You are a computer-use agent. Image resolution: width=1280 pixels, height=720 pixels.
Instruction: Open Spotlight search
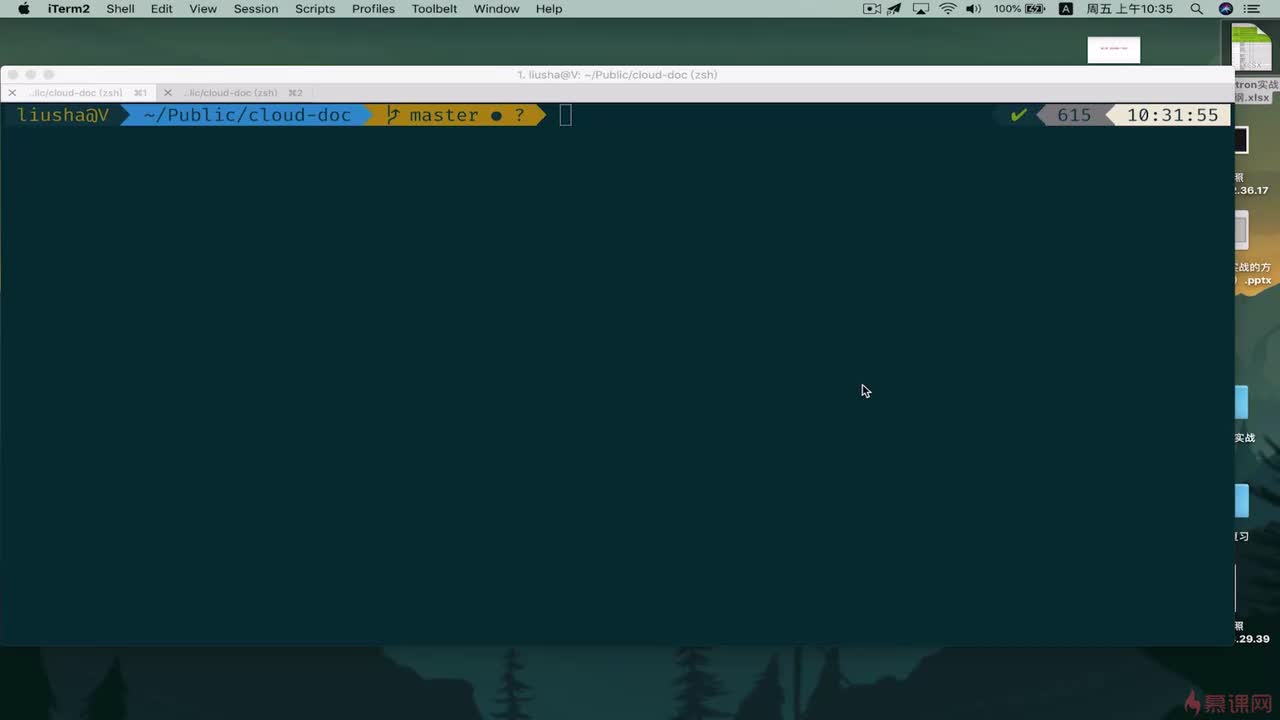(1197, 9)
